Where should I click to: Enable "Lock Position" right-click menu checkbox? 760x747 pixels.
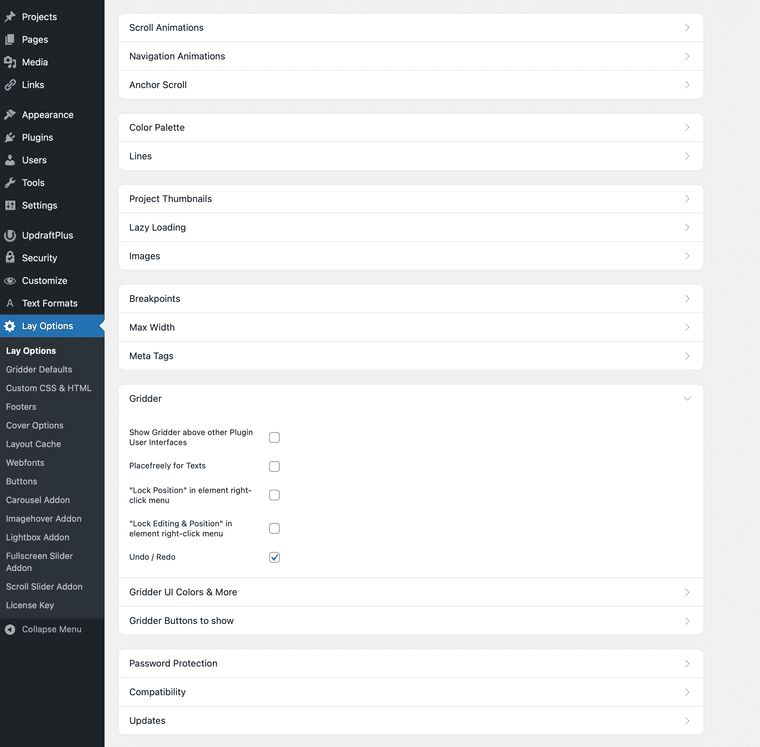tap(274, 495)
